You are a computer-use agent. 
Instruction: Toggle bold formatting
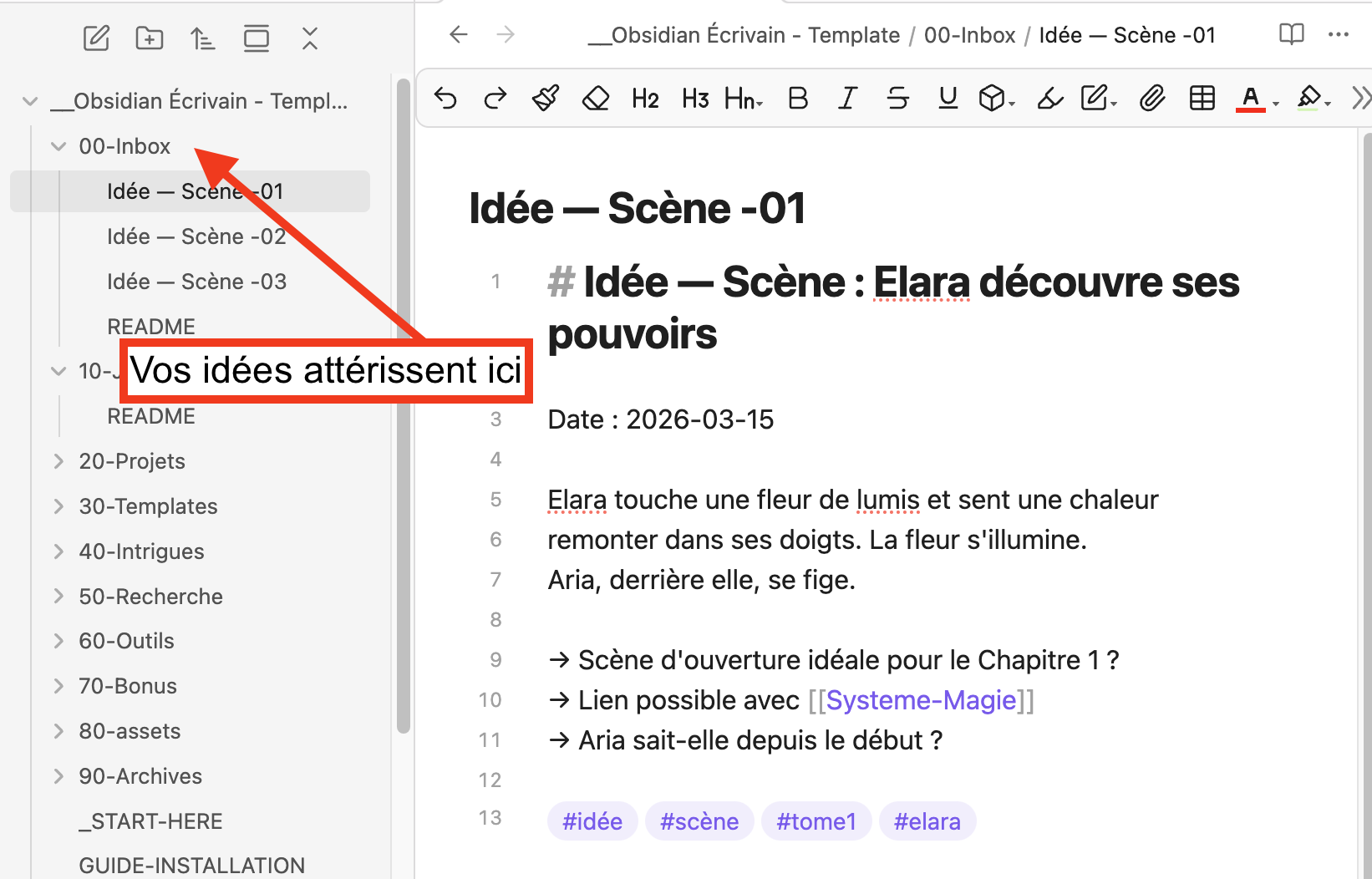coord(798,99)
